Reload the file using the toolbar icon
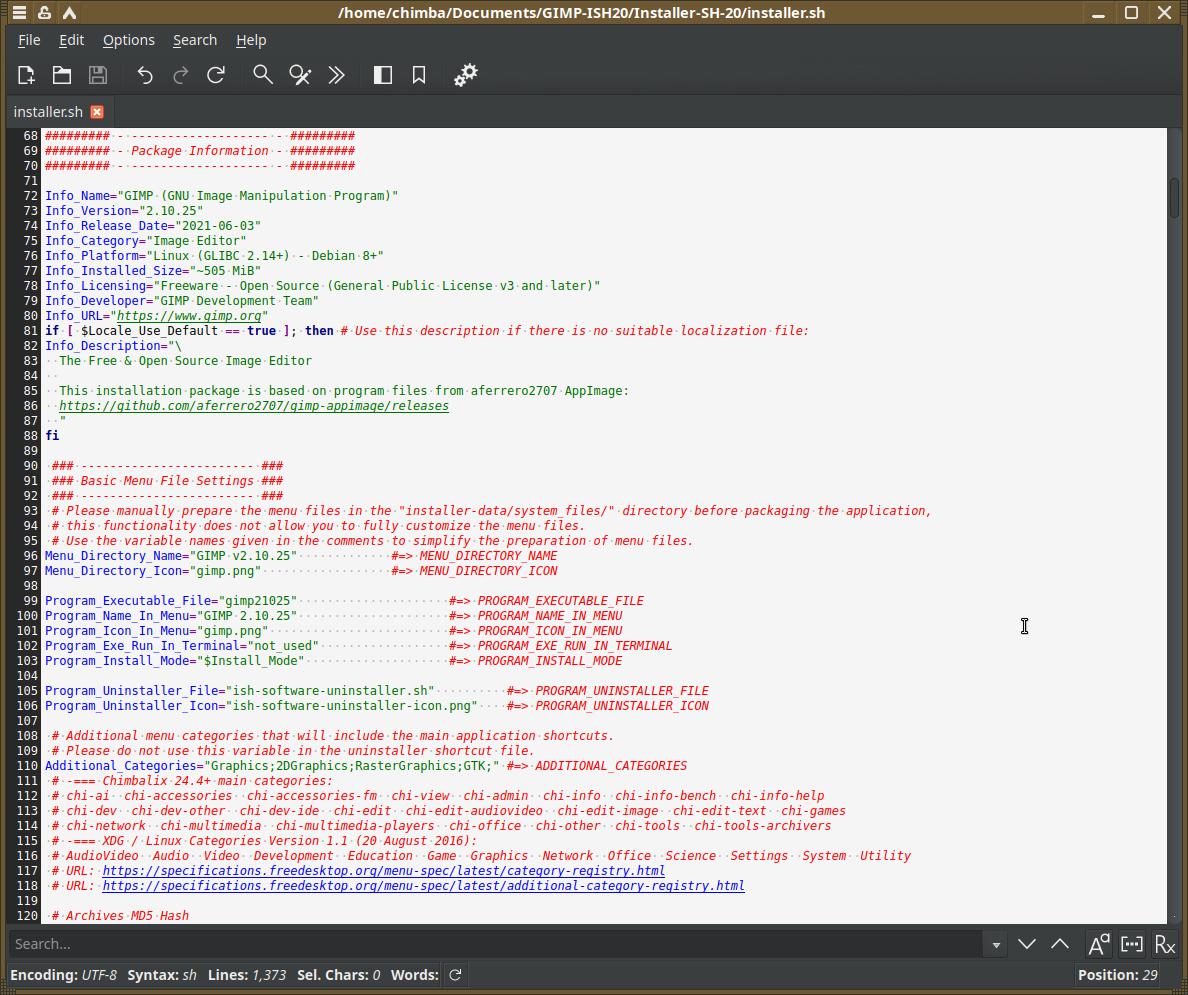This screenshot has width=1188, height=995. pos(216,75)
